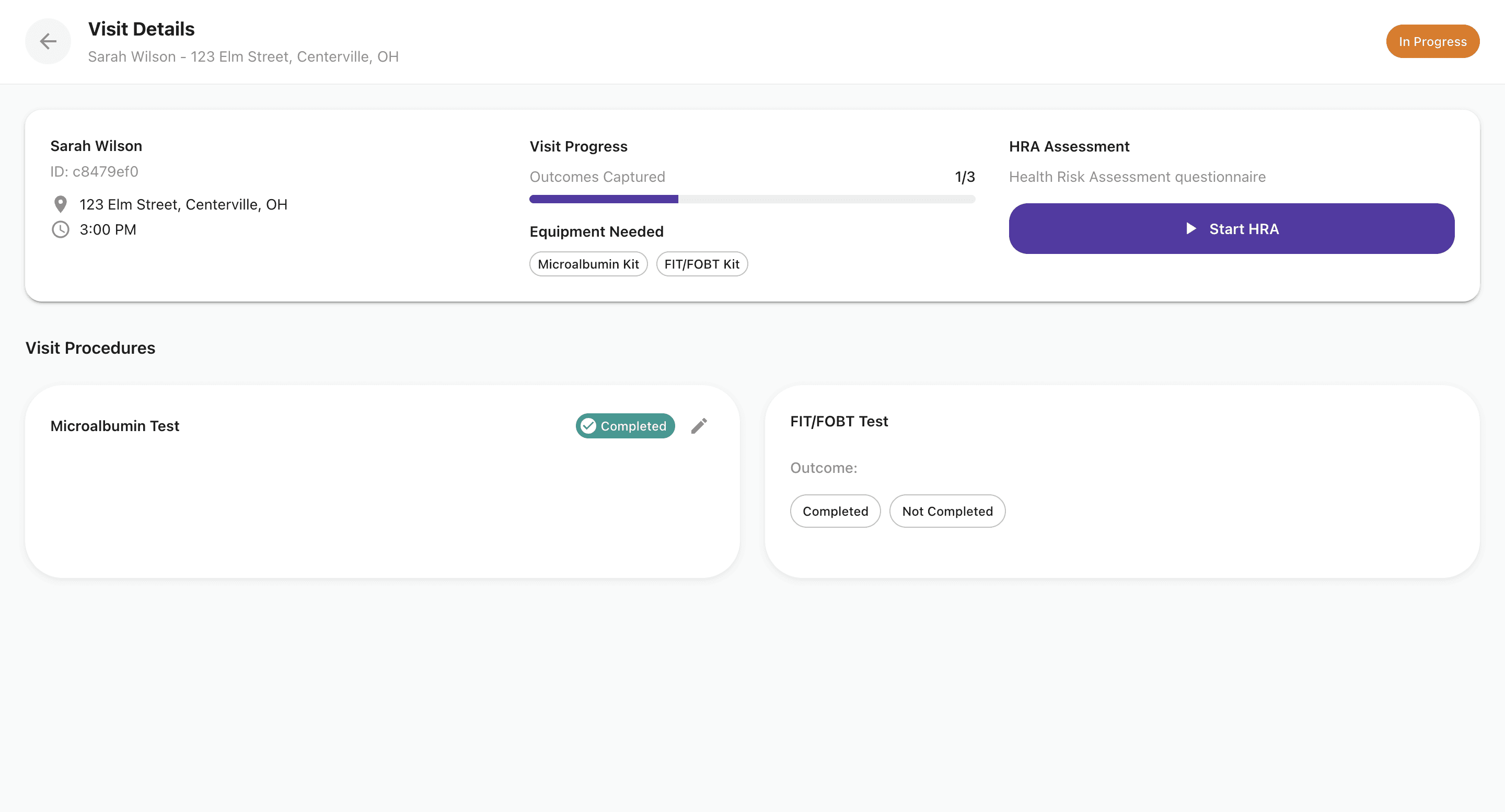
Task: Select Completed outcome for FIT/FOBT Test
Action: coord(835,511)
